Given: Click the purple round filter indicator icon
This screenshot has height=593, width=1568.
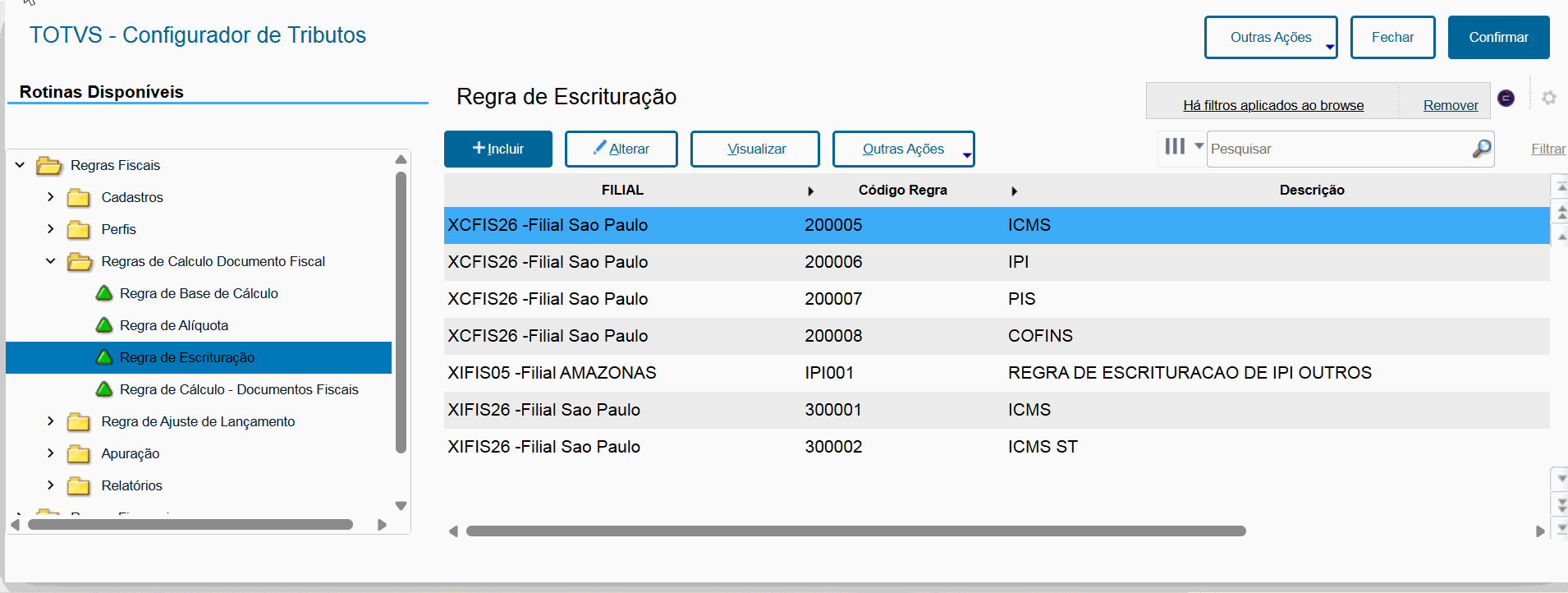Looking at the screenshot, I should point(1506,98).
